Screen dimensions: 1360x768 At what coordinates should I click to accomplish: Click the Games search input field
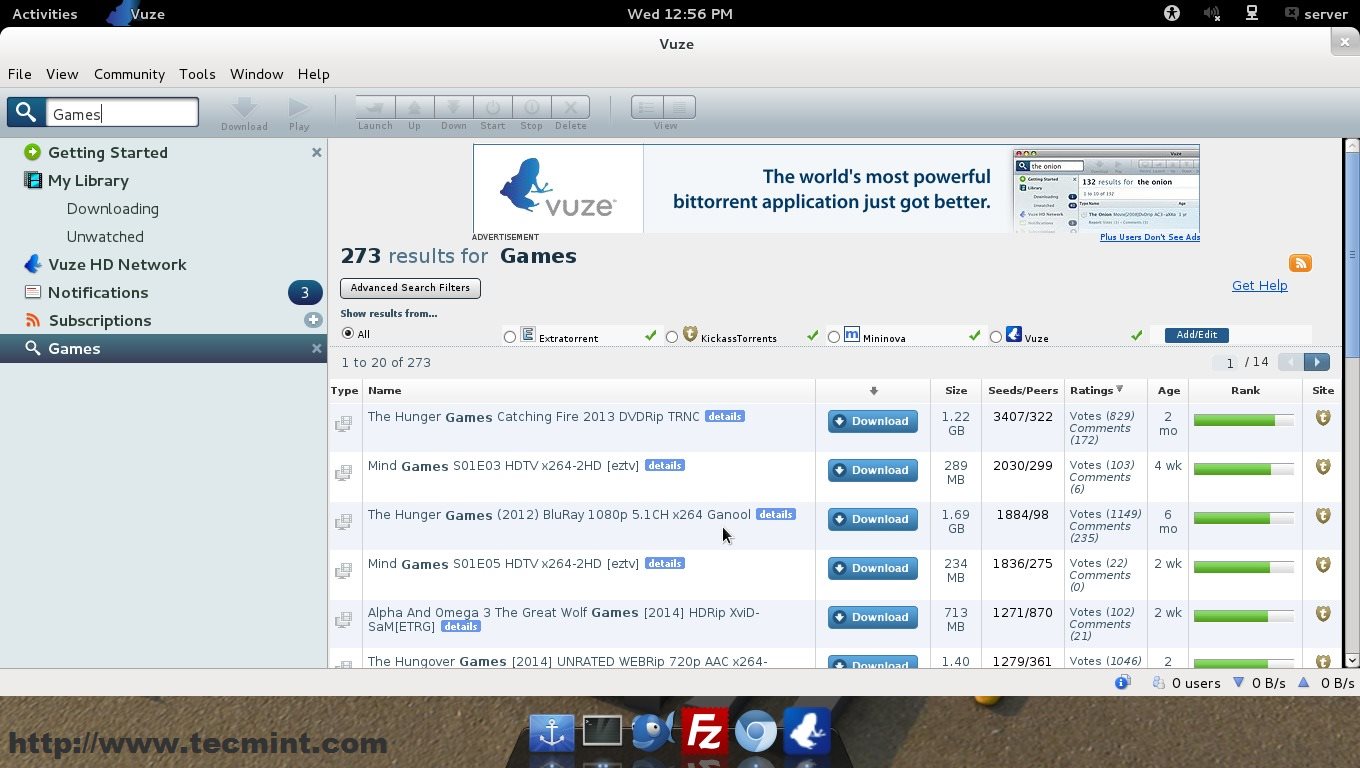pos(122,113)
